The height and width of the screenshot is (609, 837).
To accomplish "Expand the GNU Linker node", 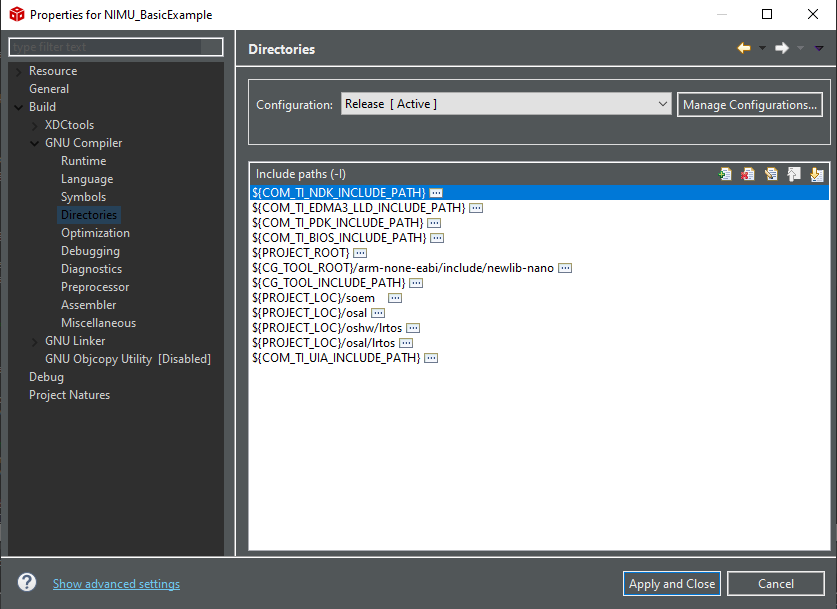I will pos(35,341).
